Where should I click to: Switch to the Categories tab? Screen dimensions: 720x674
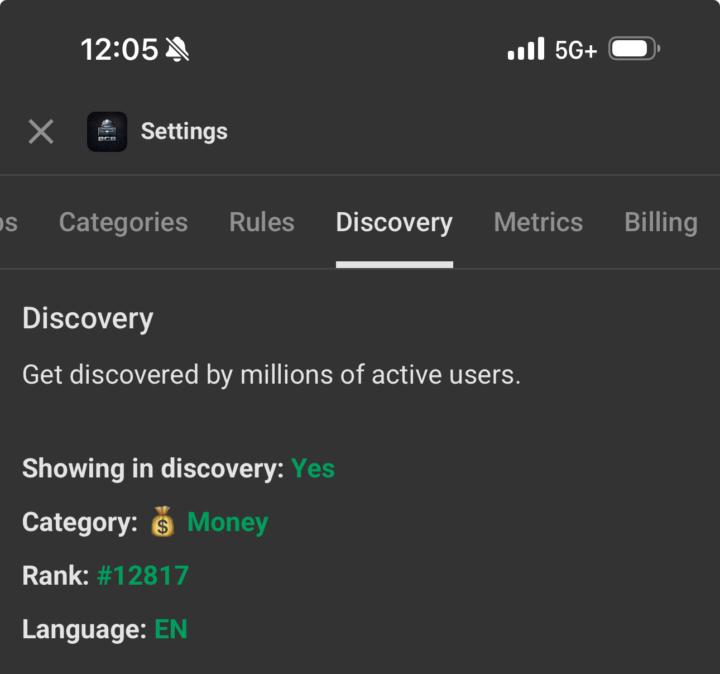coord(123,222)
